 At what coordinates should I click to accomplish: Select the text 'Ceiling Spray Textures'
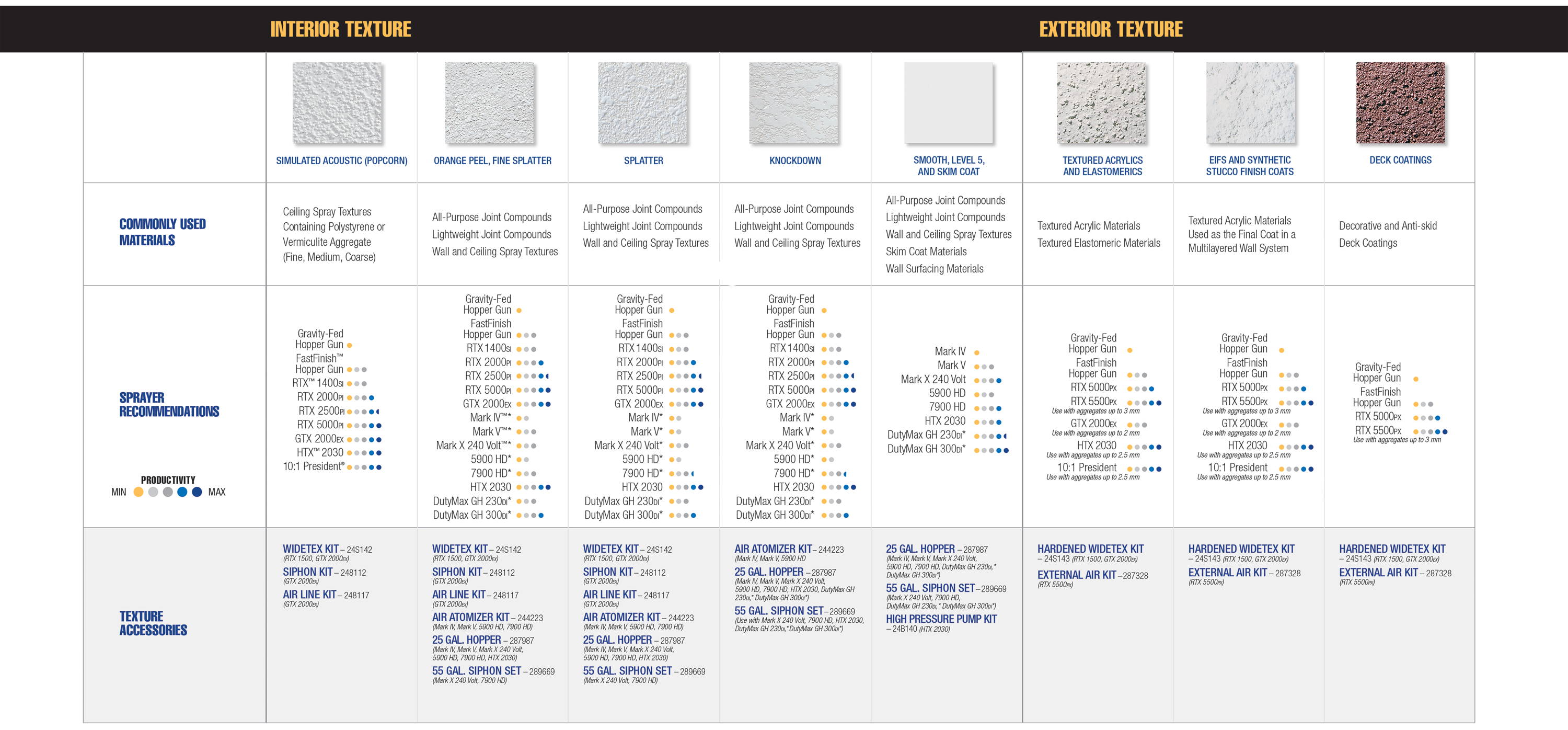[327, 212]
